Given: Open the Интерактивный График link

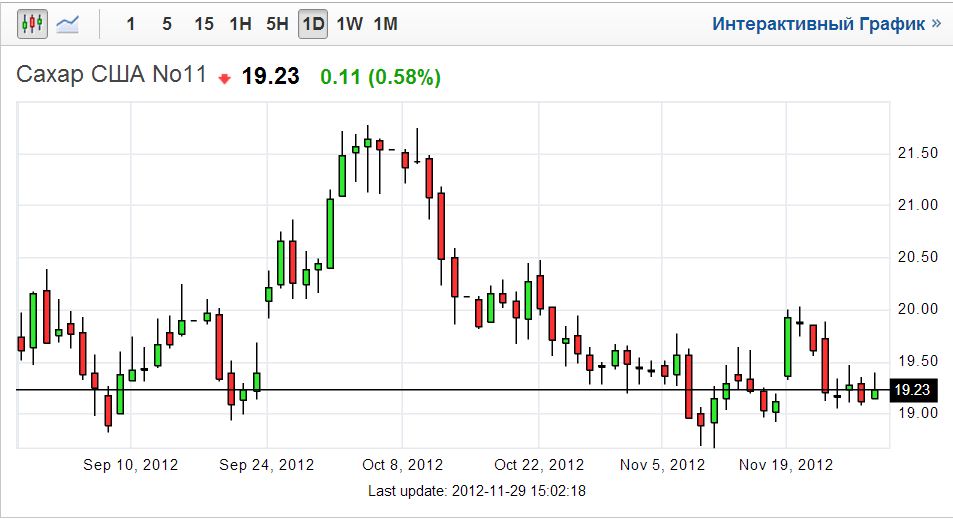Looking at the screenshot, I should 827,24.
